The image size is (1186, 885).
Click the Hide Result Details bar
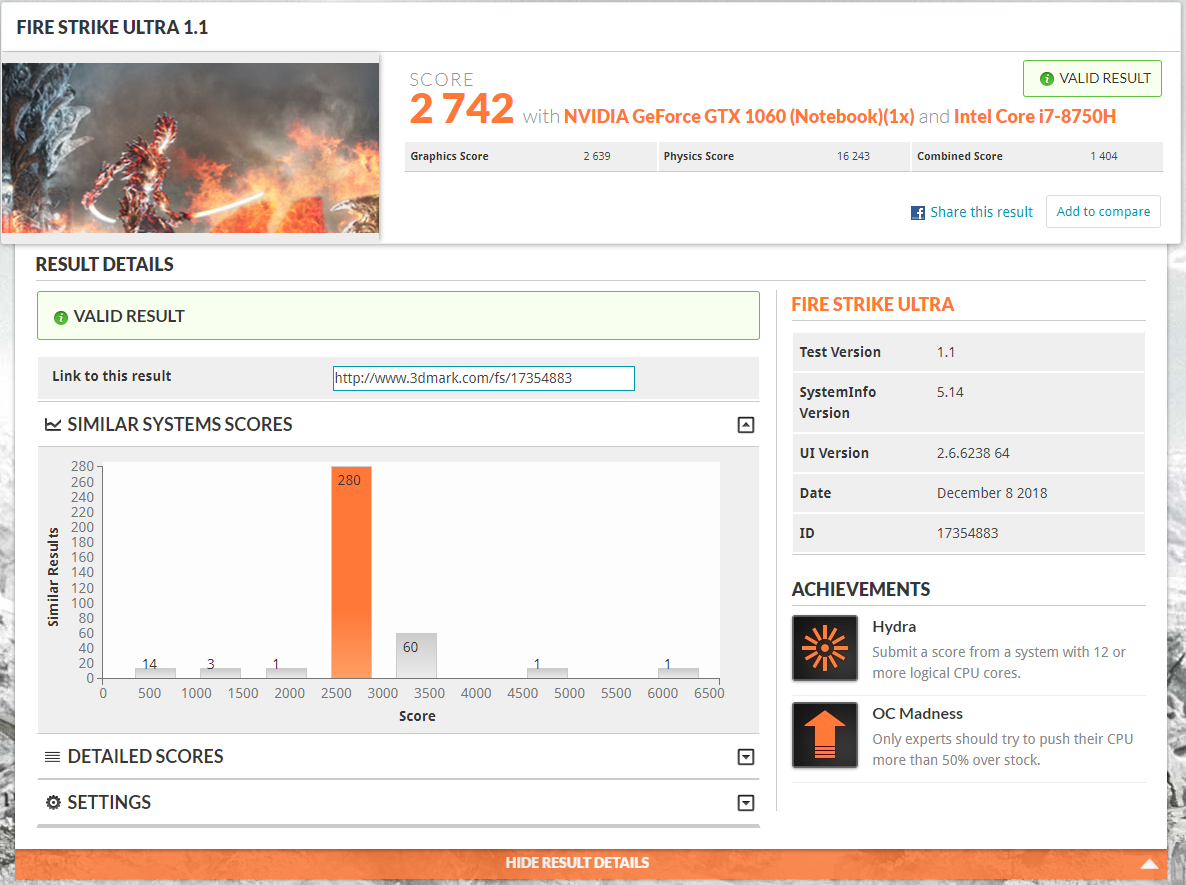click(591, 864)
